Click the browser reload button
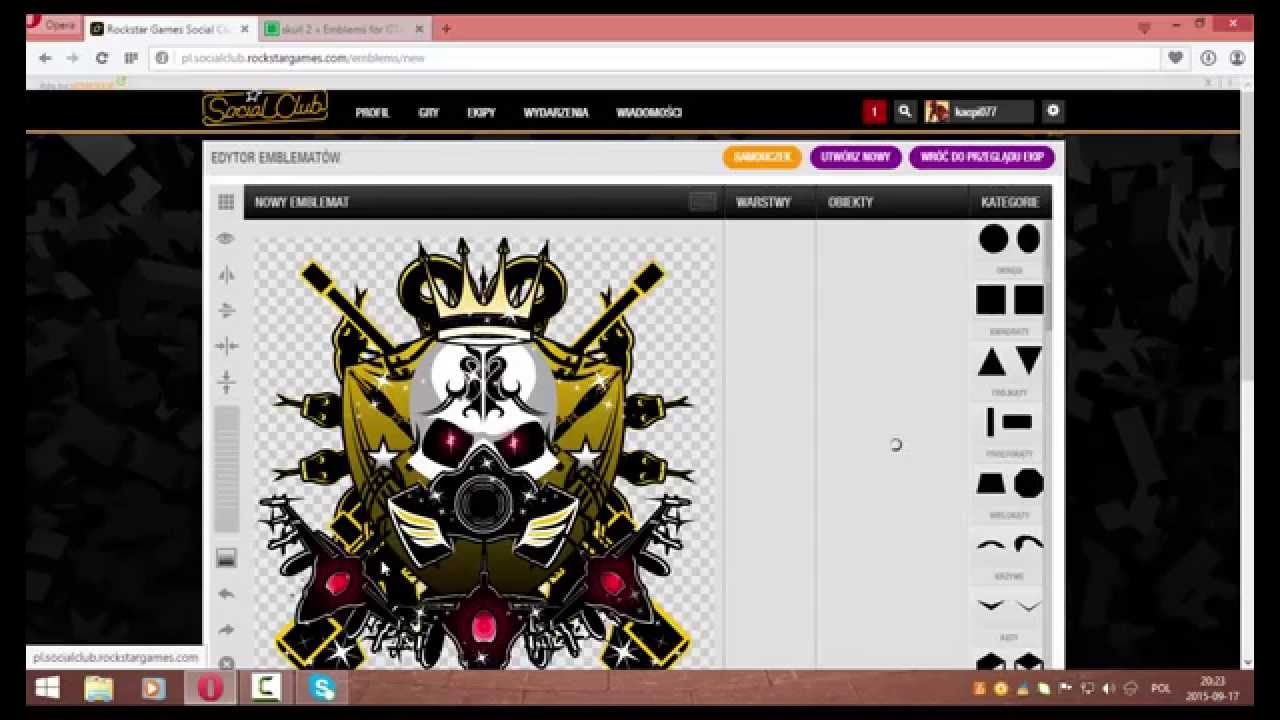This screenshot has height=720, width=1280. (101, 58)
